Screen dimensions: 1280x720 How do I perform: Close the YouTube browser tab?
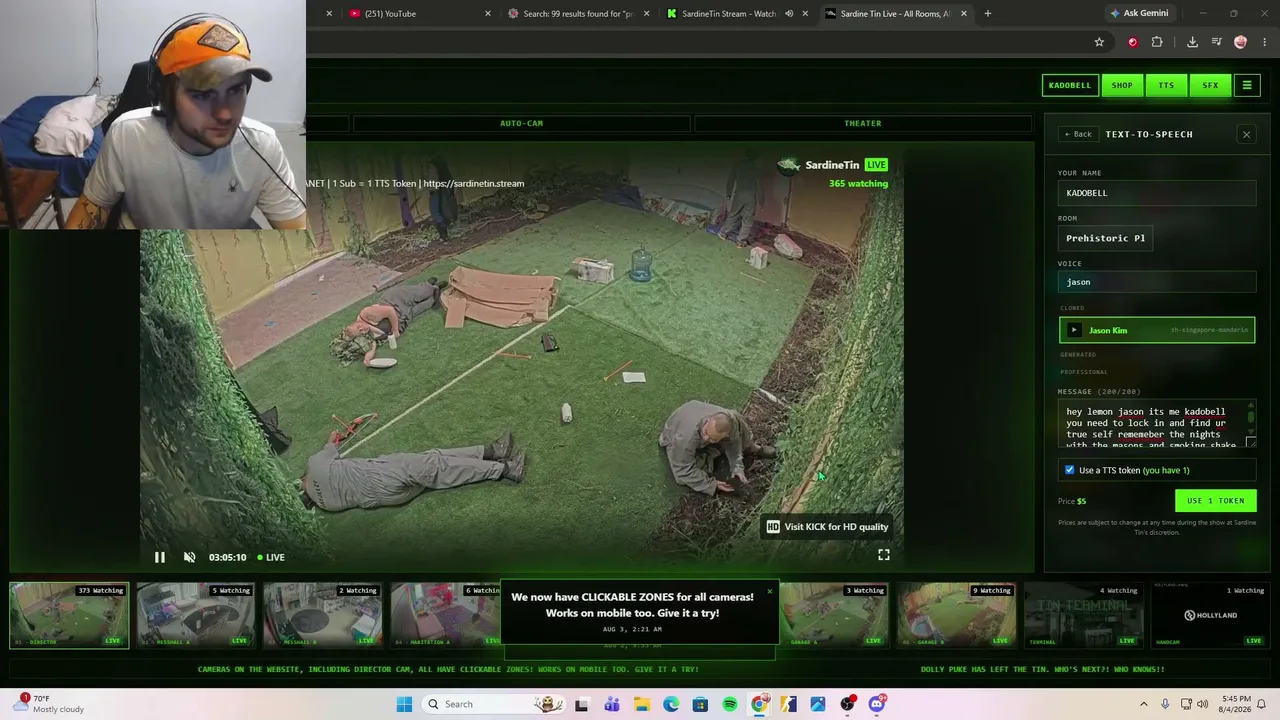488,14
